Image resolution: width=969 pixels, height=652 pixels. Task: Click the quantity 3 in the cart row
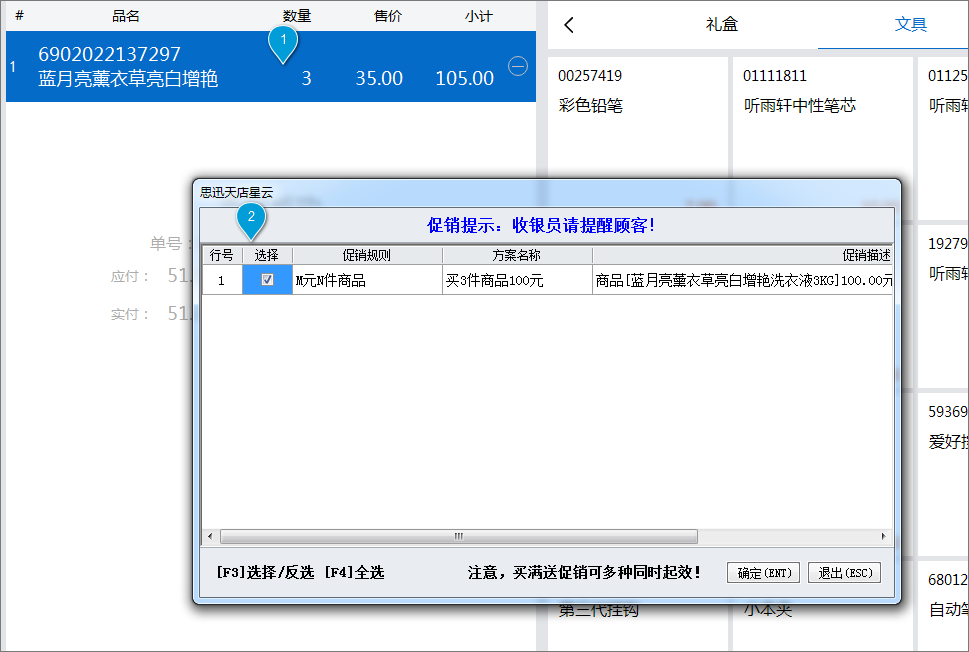(x=306, y=78)
